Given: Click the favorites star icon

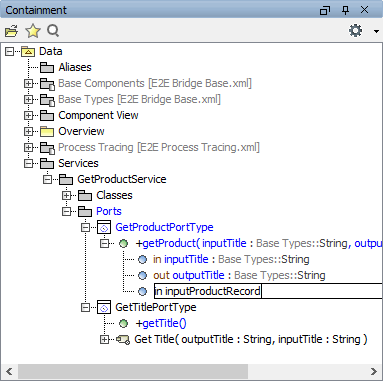Looking at the screenshot, I should [33, 31].
